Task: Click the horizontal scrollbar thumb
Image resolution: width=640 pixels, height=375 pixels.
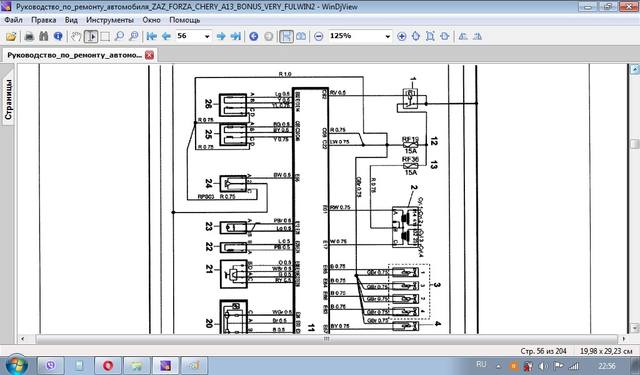Action: click(327, 339)
